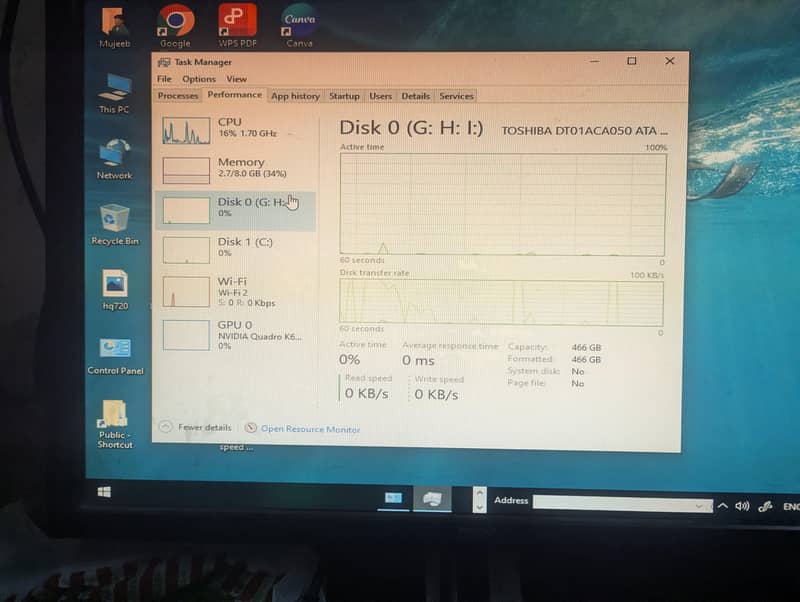800x602 pixels.
Task: Open the Mujeeb user folder desktop icon
Action: click(x=115, y=27)
